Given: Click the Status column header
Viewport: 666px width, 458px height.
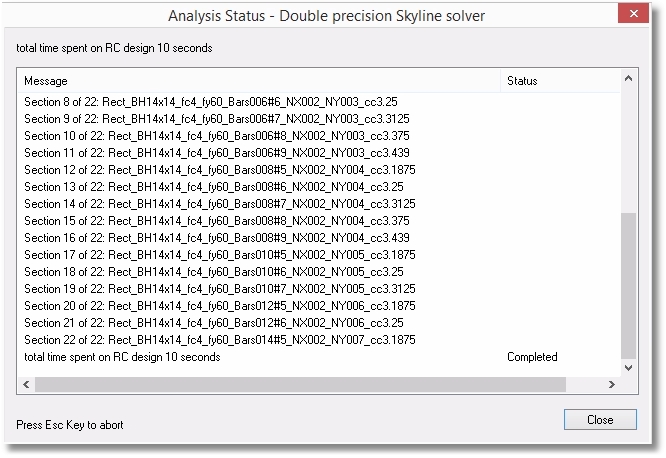Looking at the screenshot, I should pos(560,80).
